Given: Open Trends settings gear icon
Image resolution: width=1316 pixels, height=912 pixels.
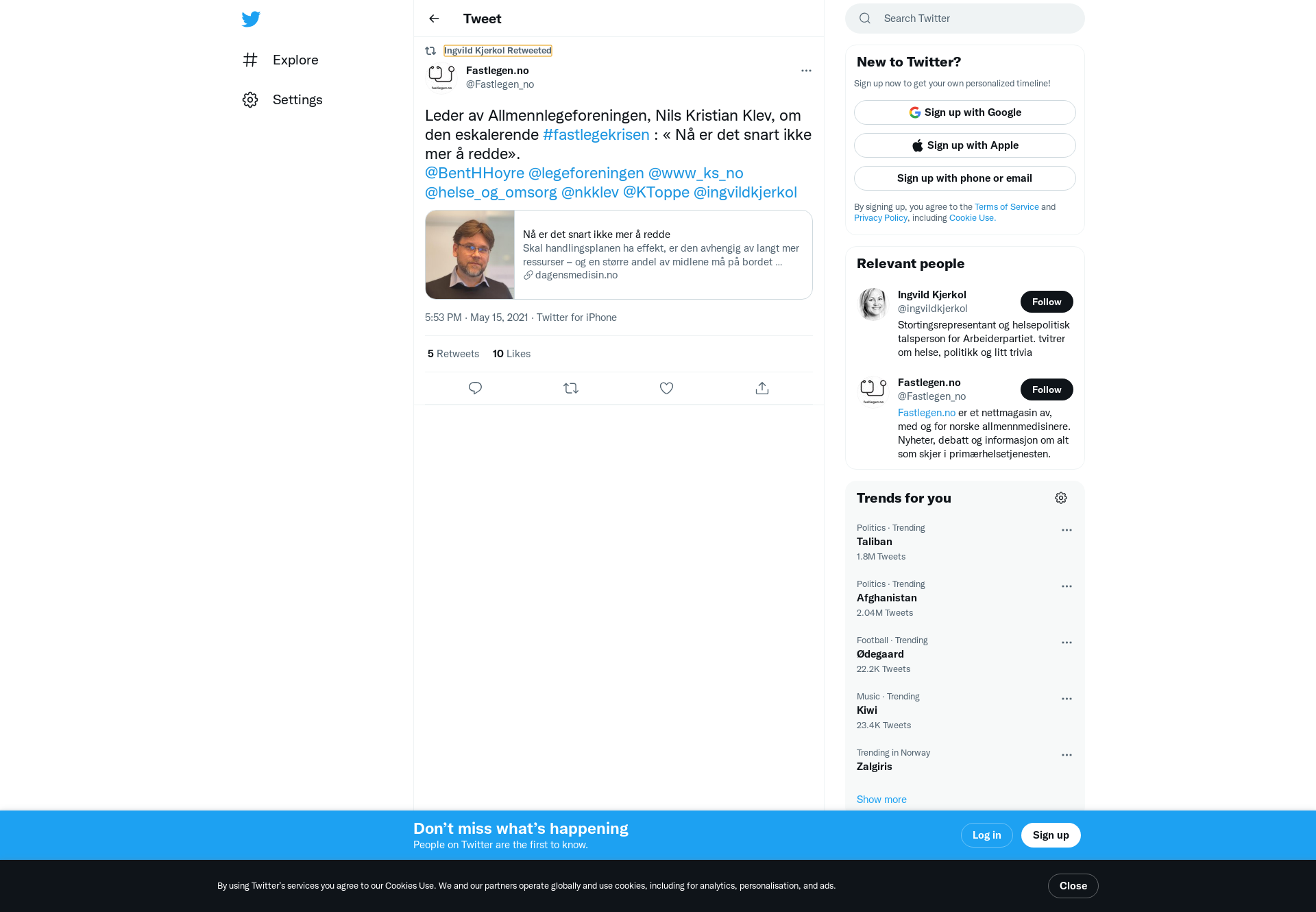Looking at the screenshot, I should (1061, 498).
